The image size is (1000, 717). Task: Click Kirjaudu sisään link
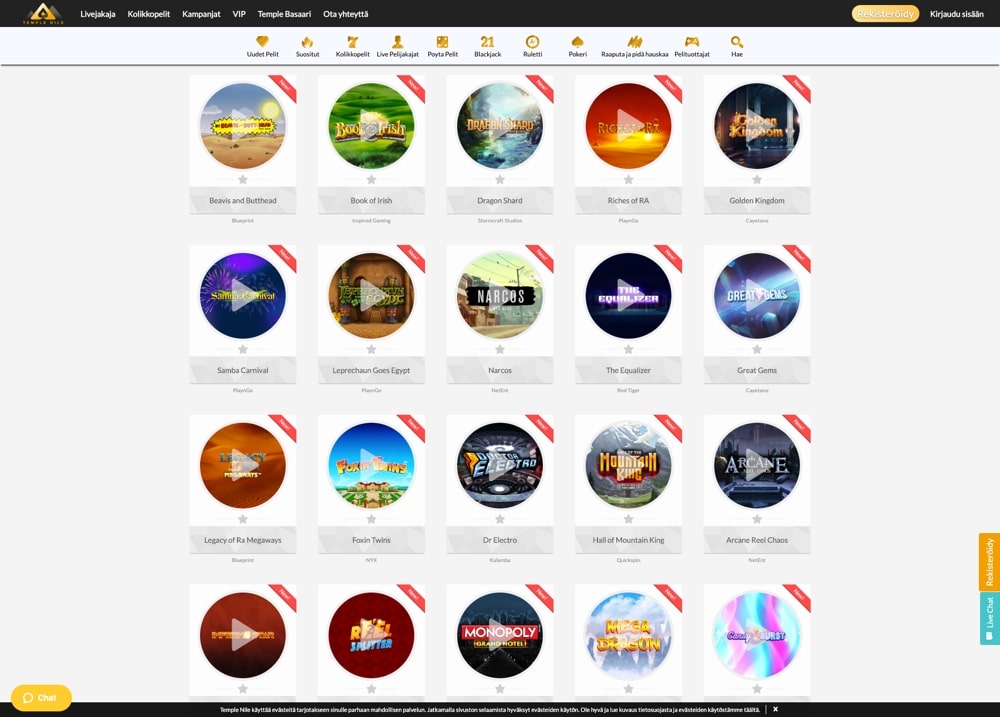(x=957, y=14)
